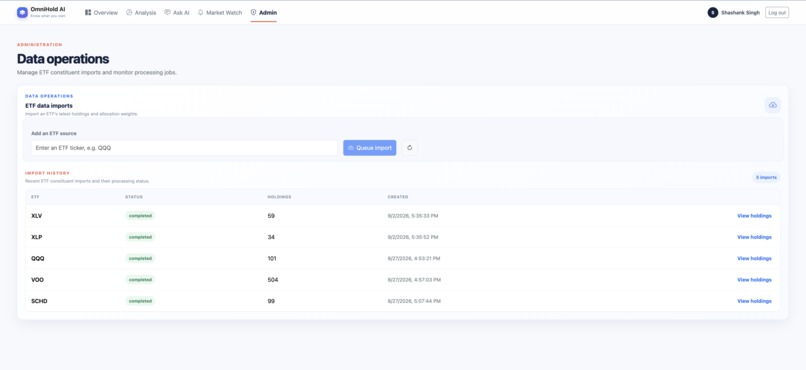Click the Add an ETF source label
The image size is (806, 370).
53,133
